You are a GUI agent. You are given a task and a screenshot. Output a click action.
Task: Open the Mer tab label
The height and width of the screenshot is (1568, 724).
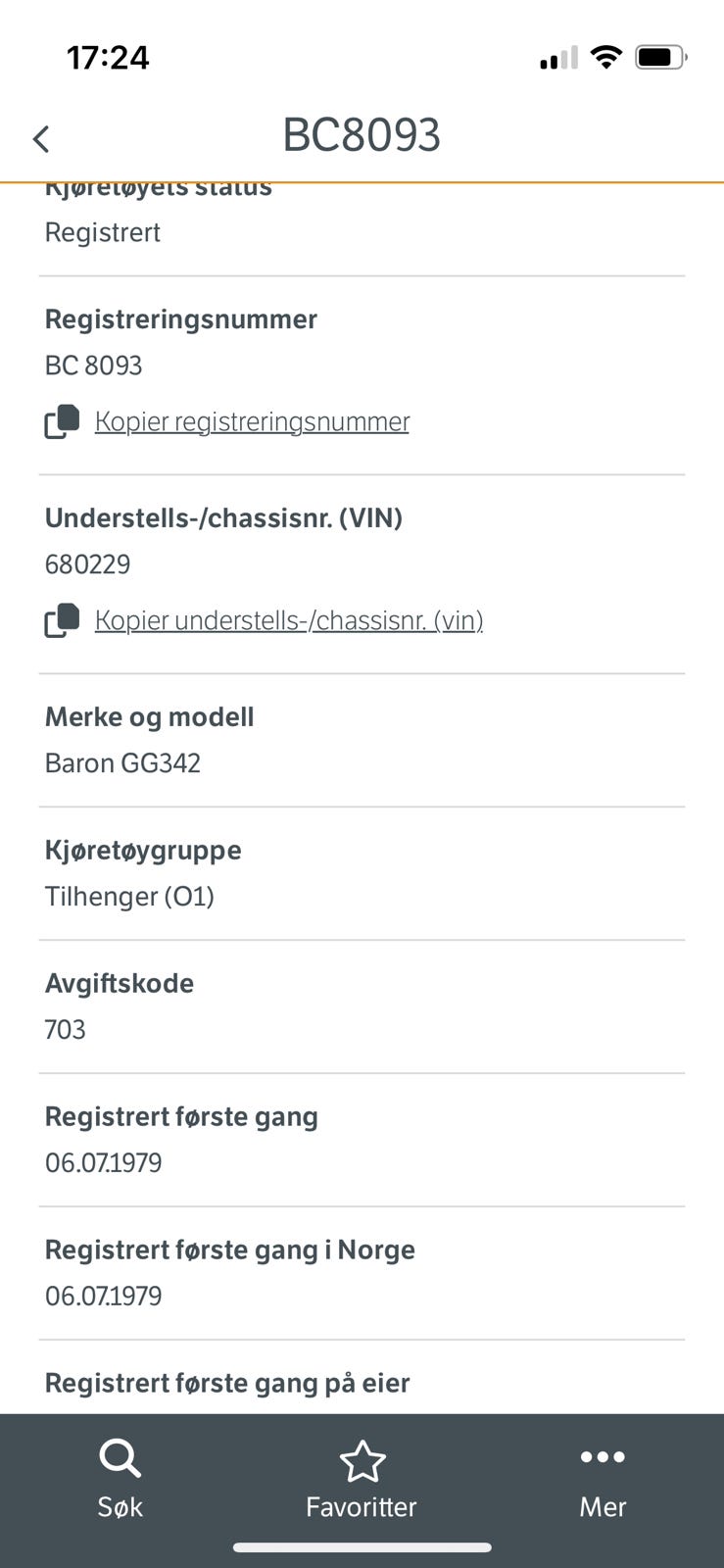pyautogui.click(x=602, y=1507)
